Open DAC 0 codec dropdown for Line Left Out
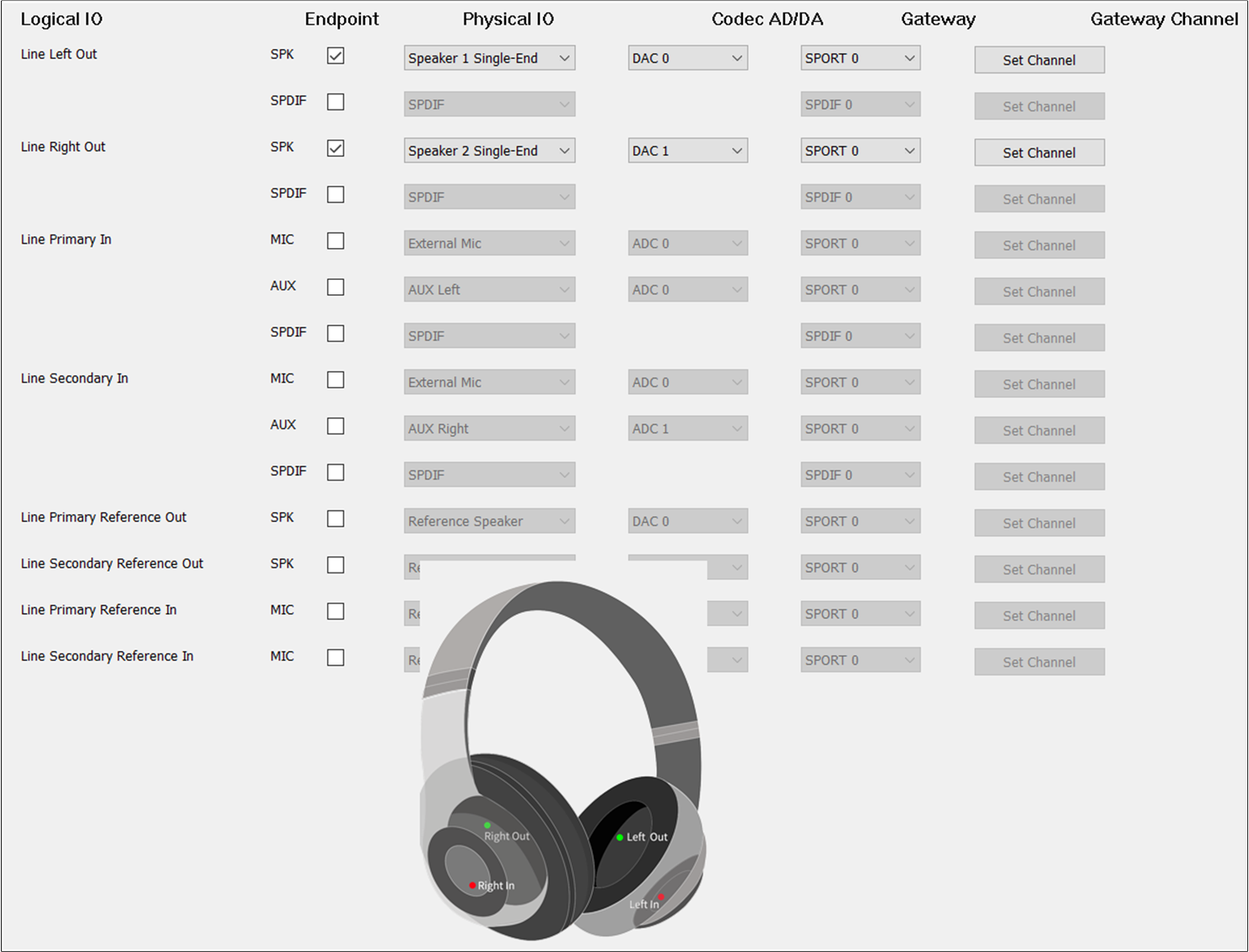Image resolution: width=1249 pixels, height=952 pixels. click(688, 58)
